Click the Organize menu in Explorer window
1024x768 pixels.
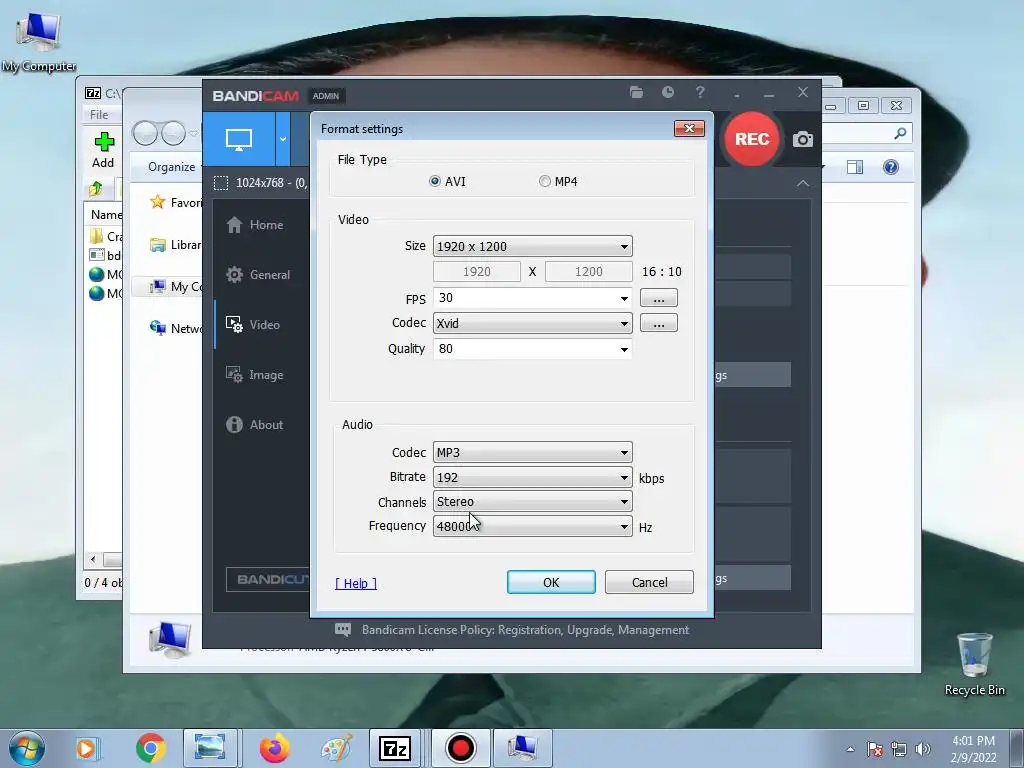171,167
